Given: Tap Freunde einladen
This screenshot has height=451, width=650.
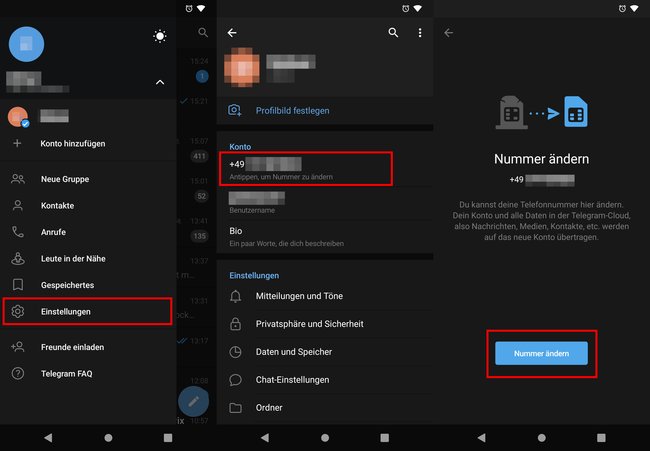Looking at the screenshot, I should [72, 347].
